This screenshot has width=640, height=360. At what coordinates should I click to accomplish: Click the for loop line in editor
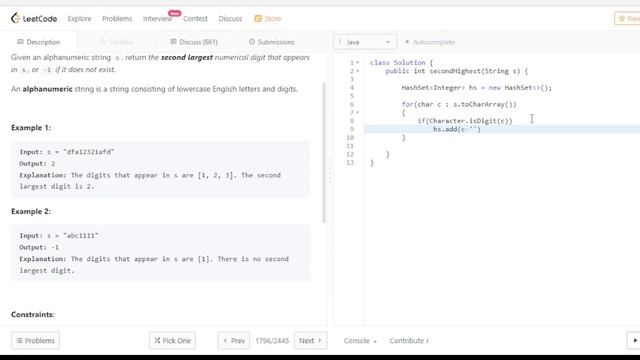pos(459,104)
